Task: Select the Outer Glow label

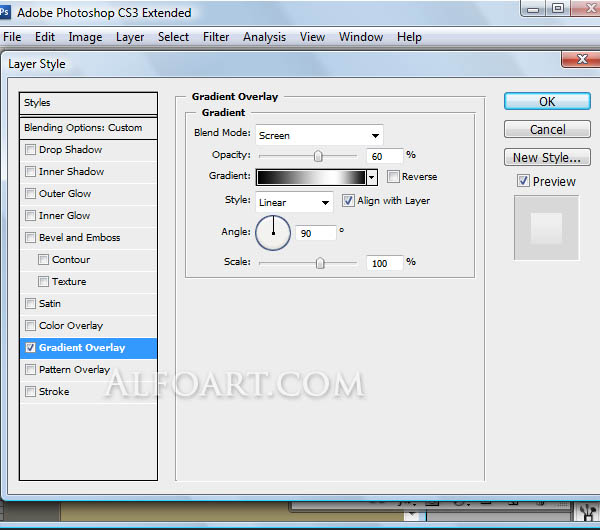Action: (65, 193)
